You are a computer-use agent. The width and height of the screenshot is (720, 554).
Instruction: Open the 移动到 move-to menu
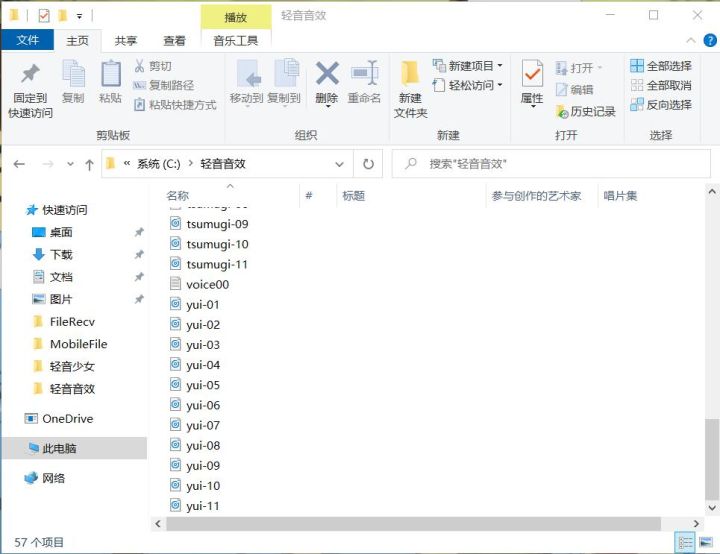(247, 82)
